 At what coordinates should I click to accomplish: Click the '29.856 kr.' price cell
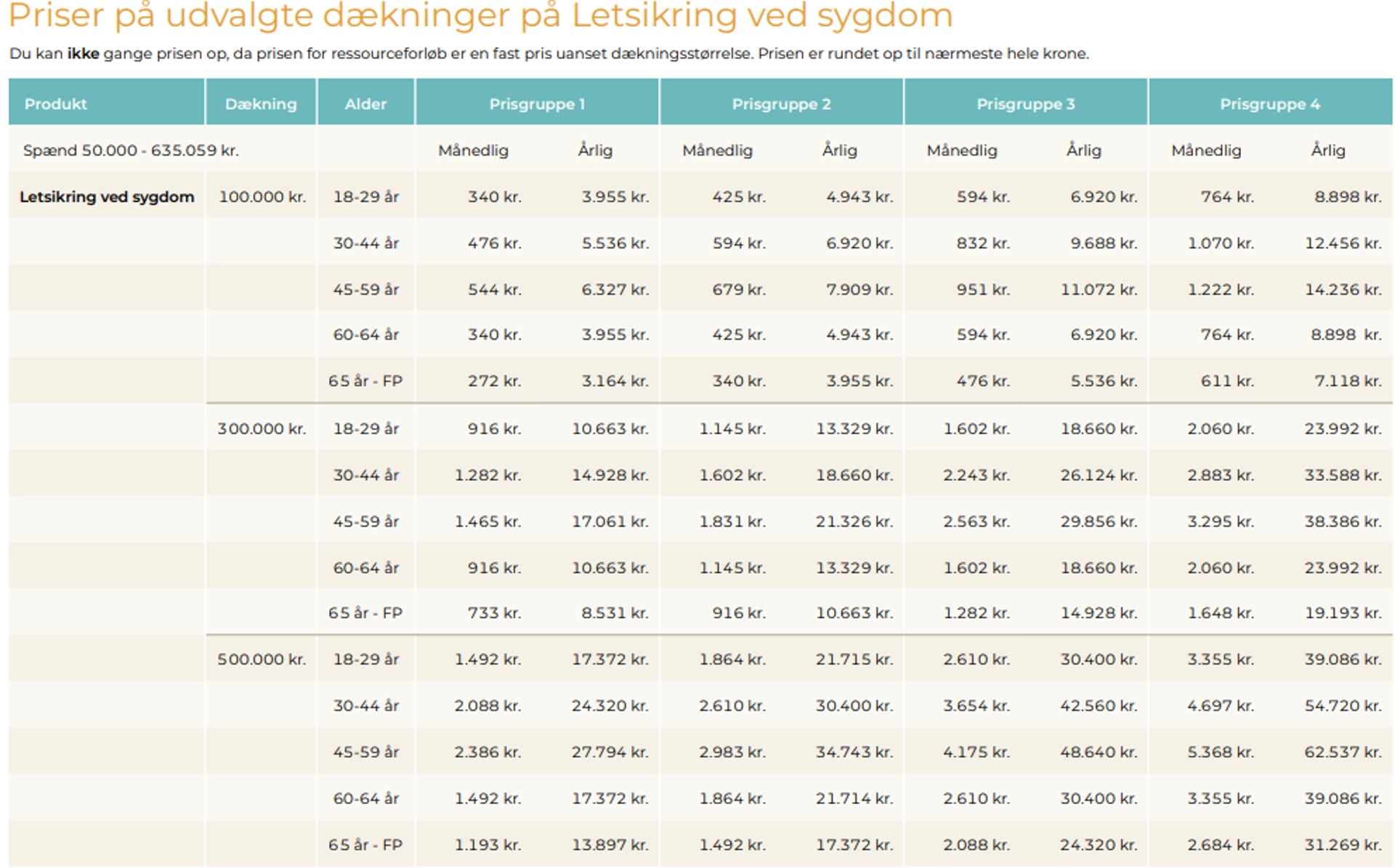tap(1099, 522)
